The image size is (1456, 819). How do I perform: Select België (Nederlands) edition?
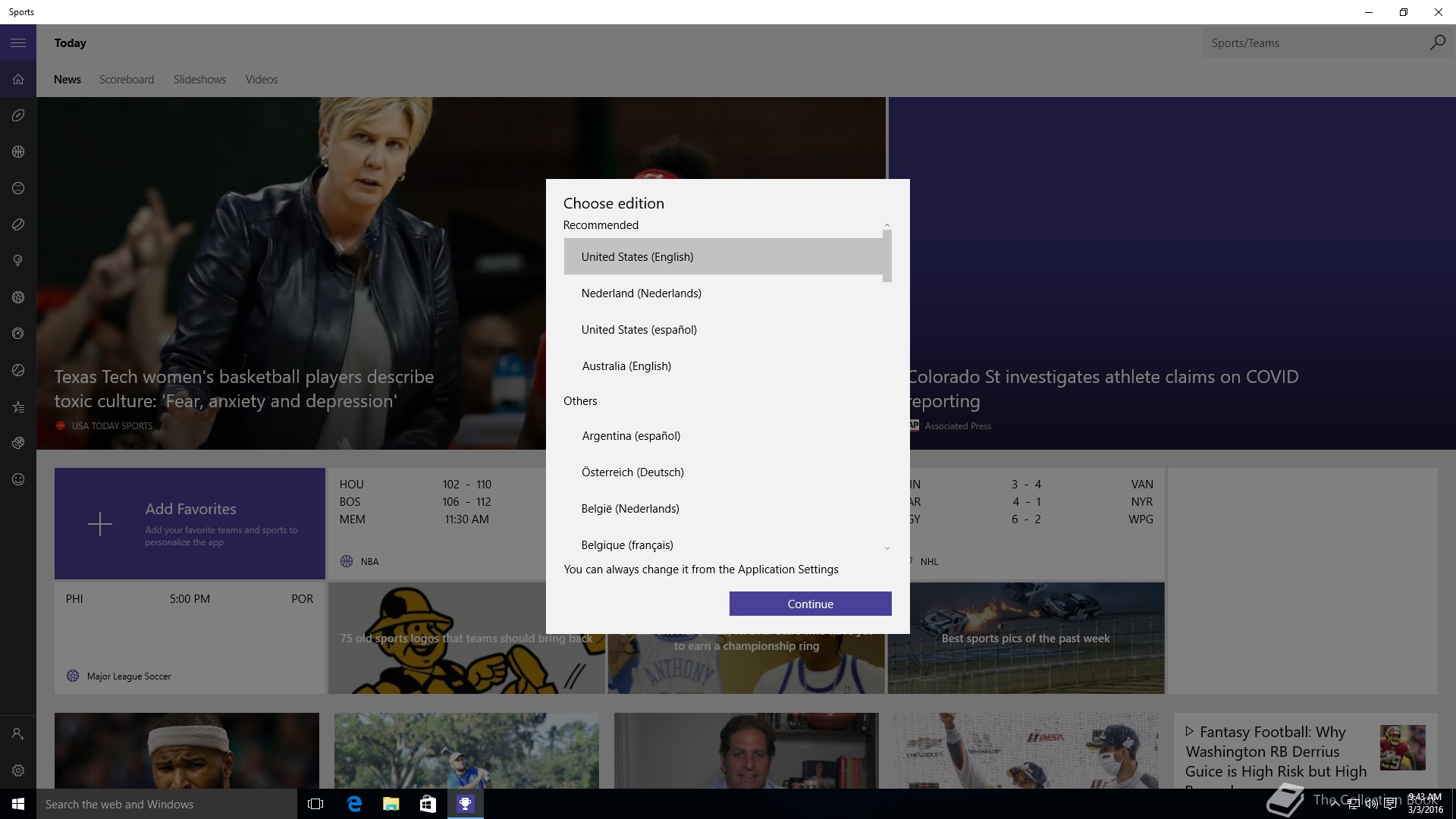tap(723, 509)
